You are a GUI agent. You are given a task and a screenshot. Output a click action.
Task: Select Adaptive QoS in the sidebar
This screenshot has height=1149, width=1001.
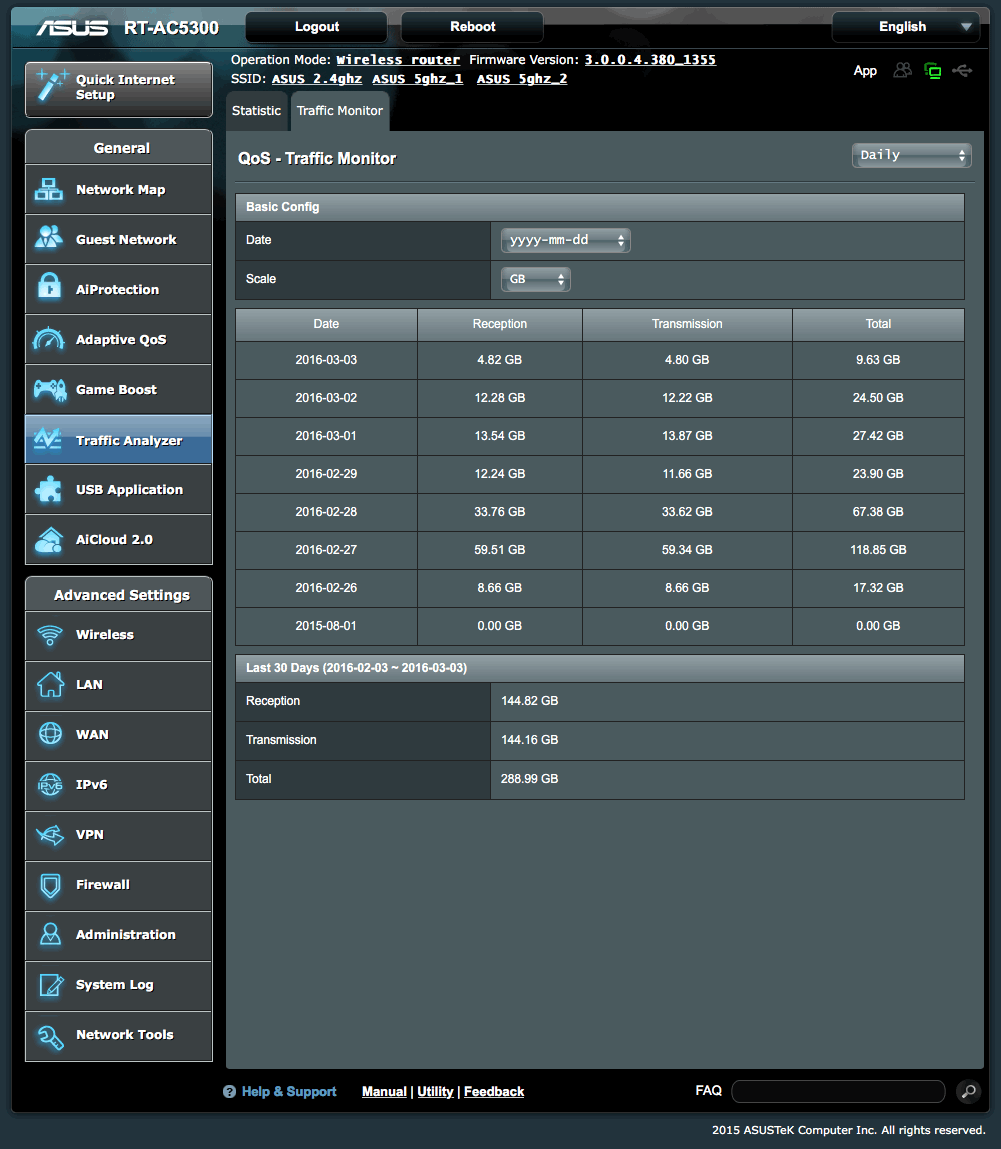[x=118, y=339]
